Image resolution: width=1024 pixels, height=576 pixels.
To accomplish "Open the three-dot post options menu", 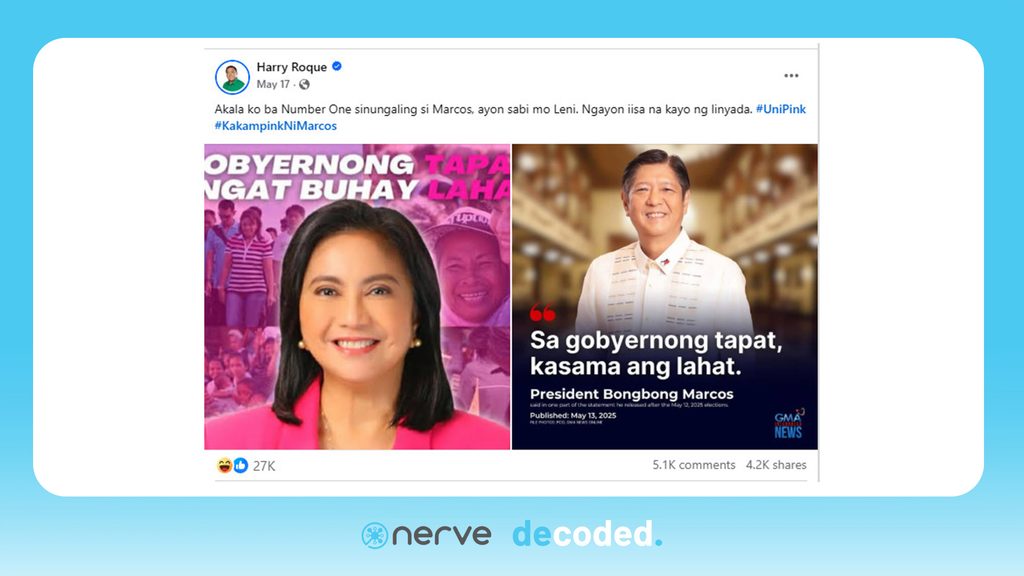I will tap(791, 76).
